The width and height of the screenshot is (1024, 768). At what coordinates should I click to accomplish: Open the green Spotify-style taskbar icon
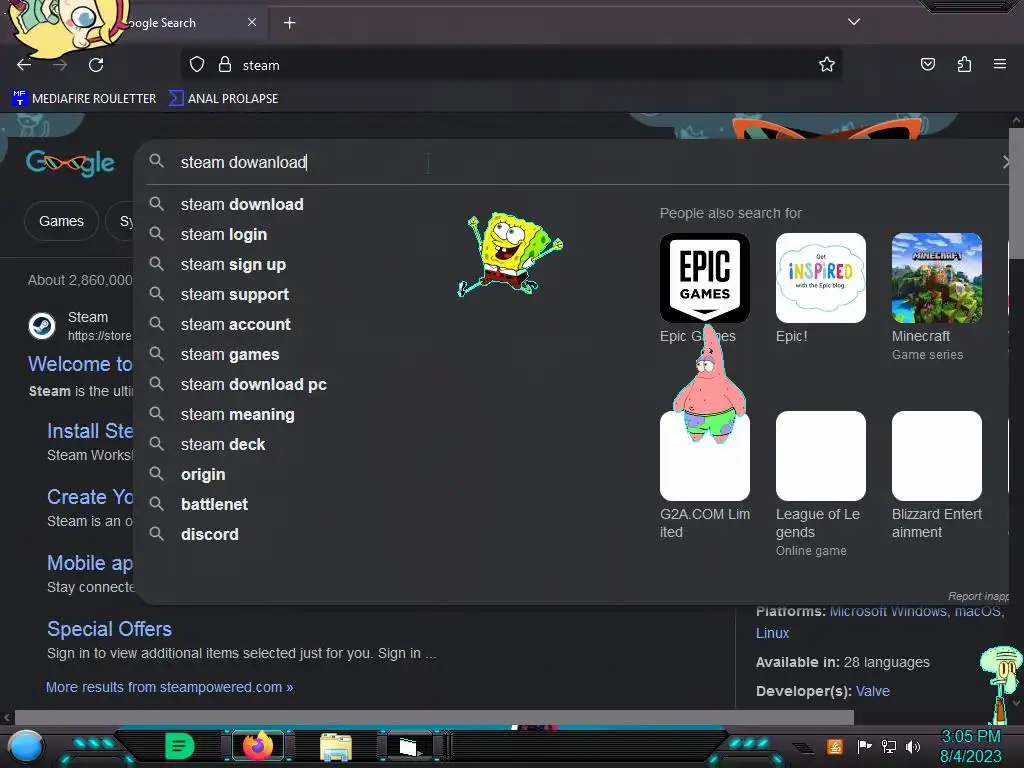coord(179,746)
